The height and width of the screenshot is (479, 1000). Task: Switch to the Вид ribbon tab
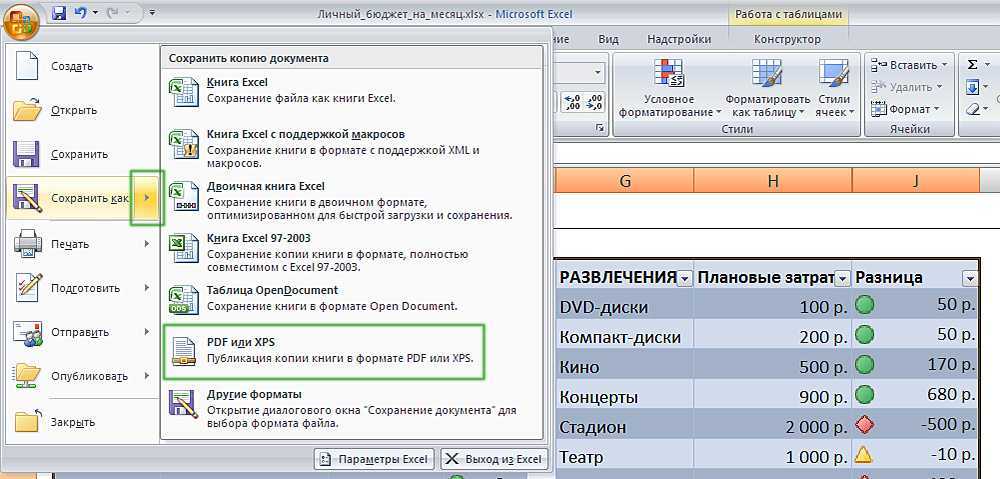pos(608,39)
